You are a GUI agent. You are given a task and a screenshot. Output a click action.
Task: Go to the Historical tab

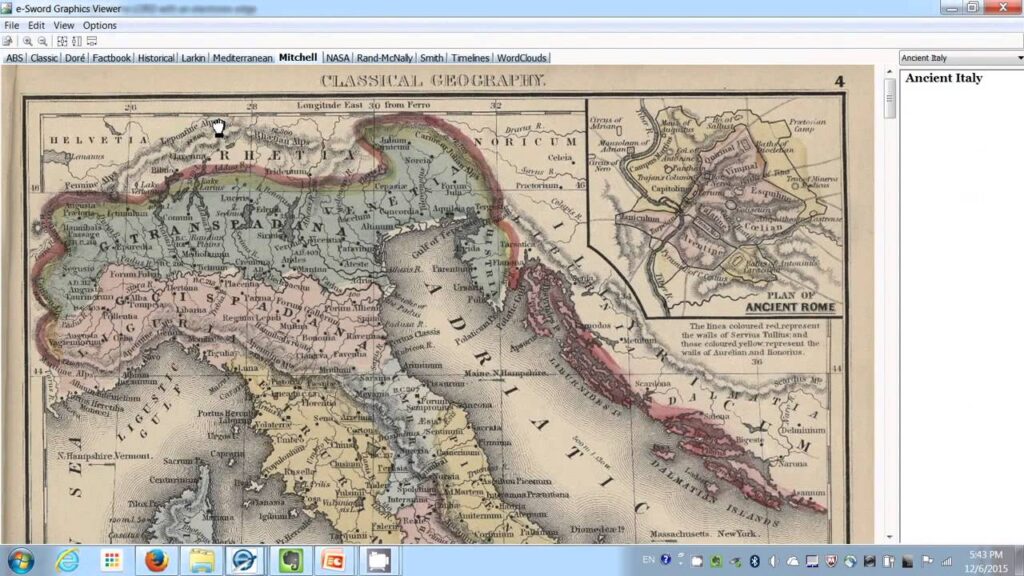pyautogui.click(x=156, y=58)
